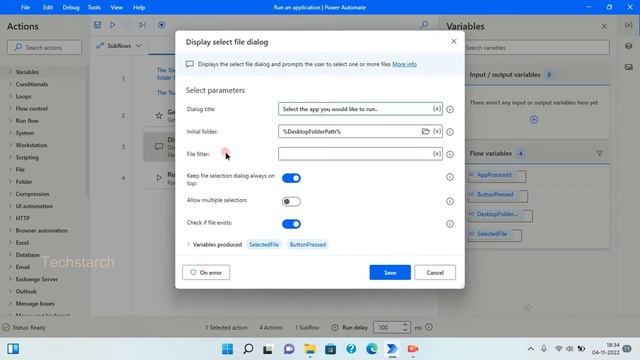Image resolution: width=640 pixels, height=360 pixels.
Task: Toggle Check if file exists switch
Action: click(291, 224)
